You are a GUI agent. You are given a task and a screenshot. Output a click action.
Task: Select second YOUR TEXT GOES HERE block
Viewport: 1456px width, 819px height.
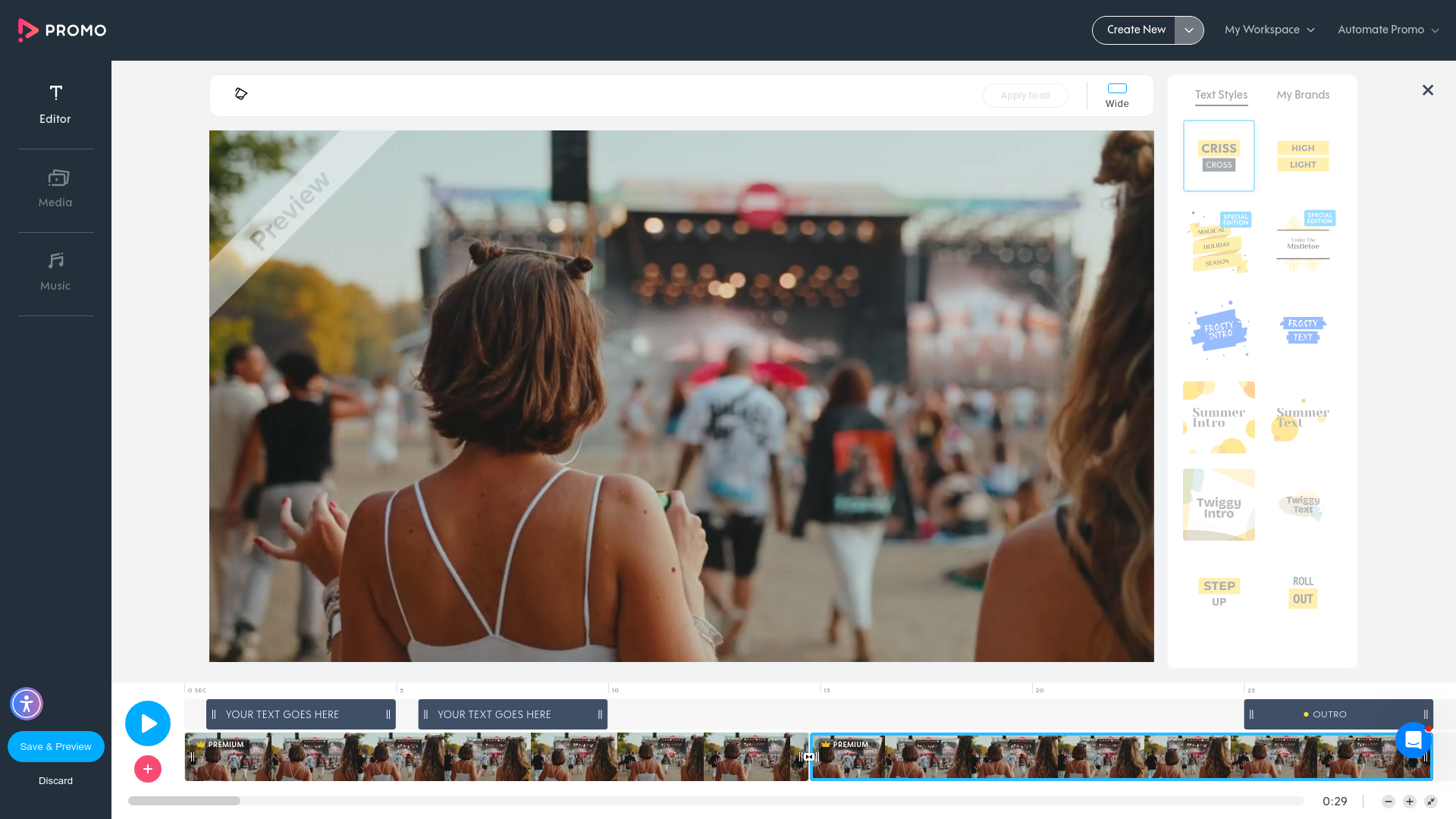click(x=513, y=714)
